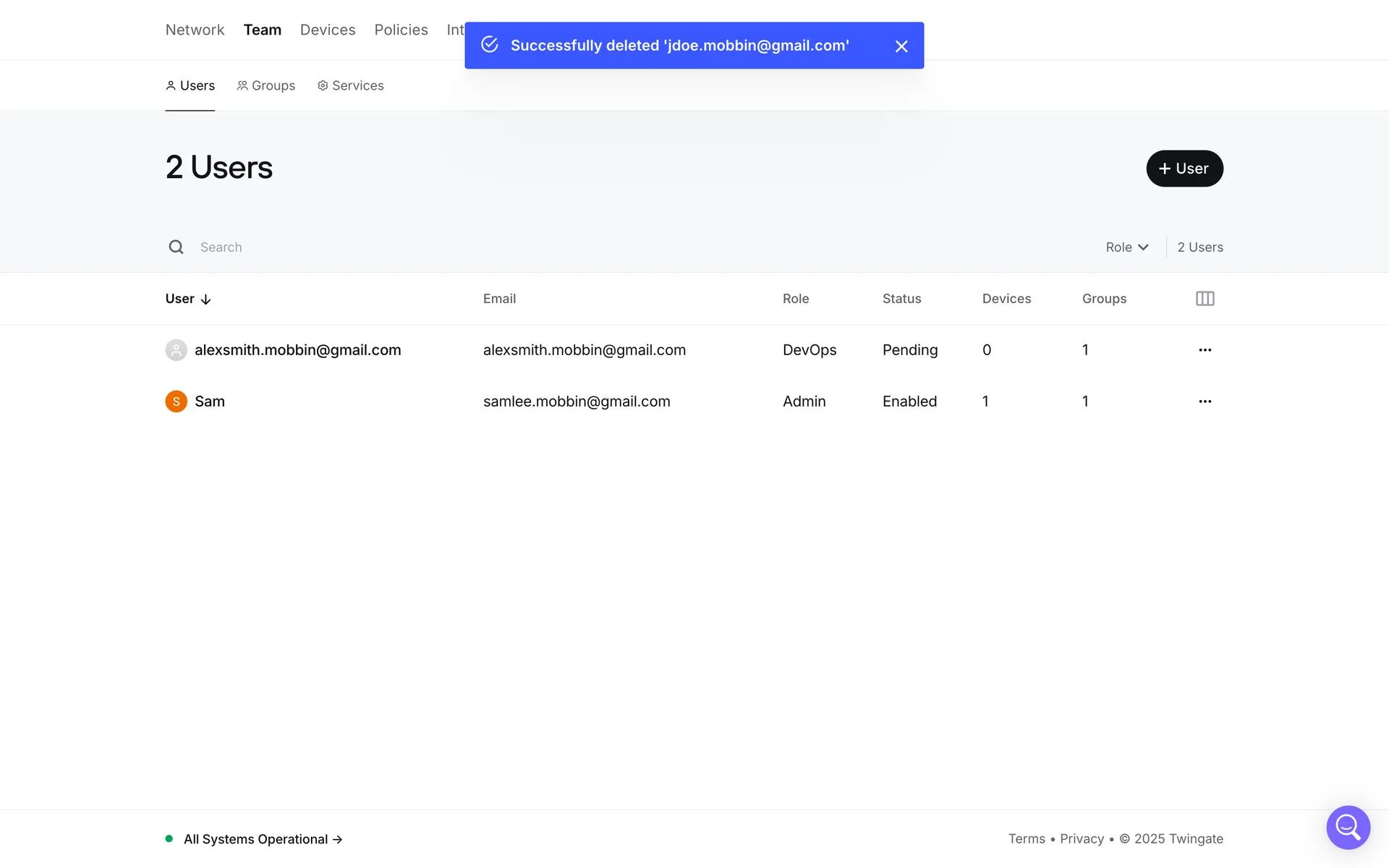Click the success checkmark icon in notification

(490, 45)
